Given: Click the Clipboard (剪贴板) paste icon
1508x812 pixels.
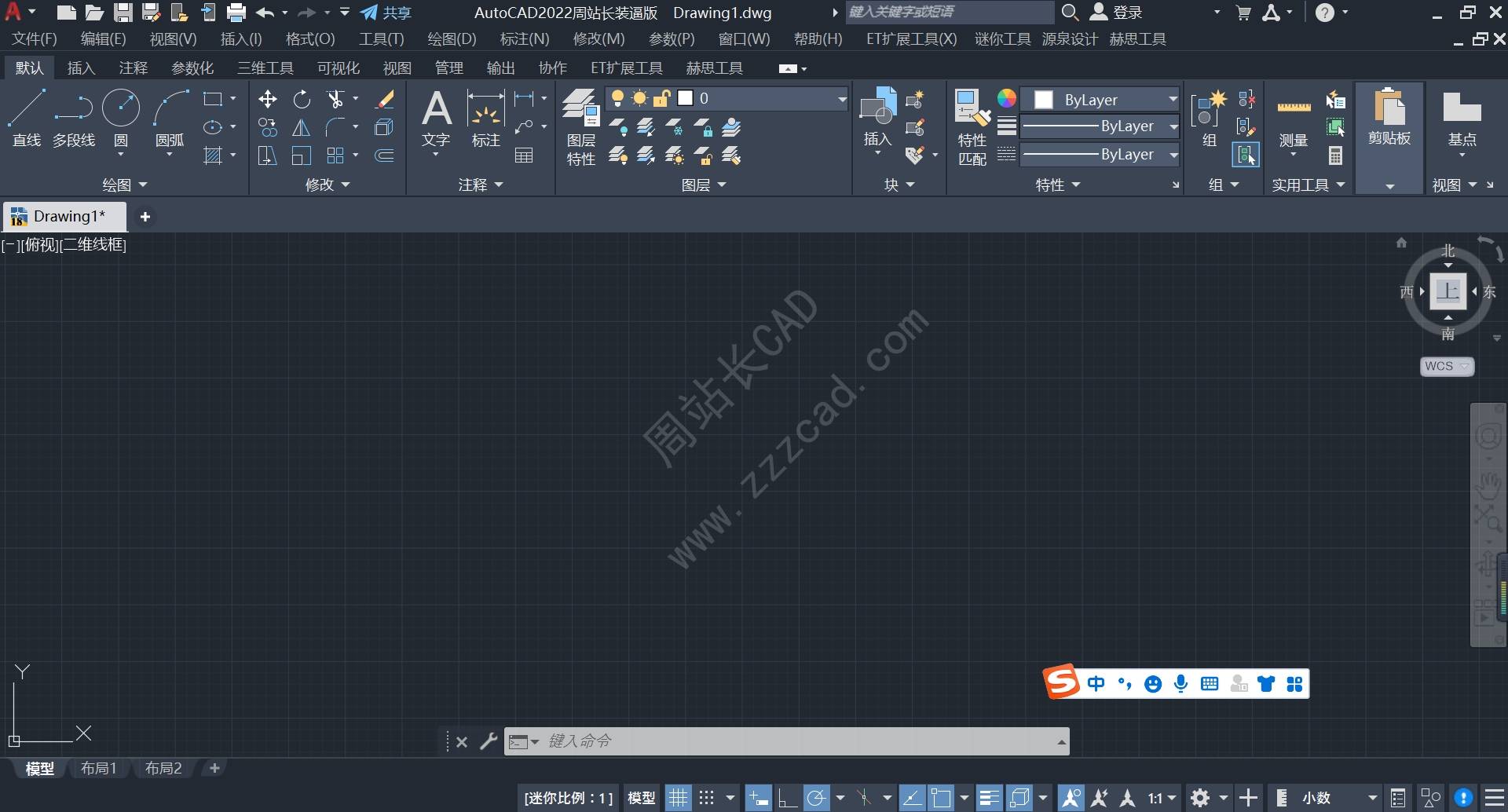Looking at the screenshot, I should pyautogui.click(x=1389, y=116).
